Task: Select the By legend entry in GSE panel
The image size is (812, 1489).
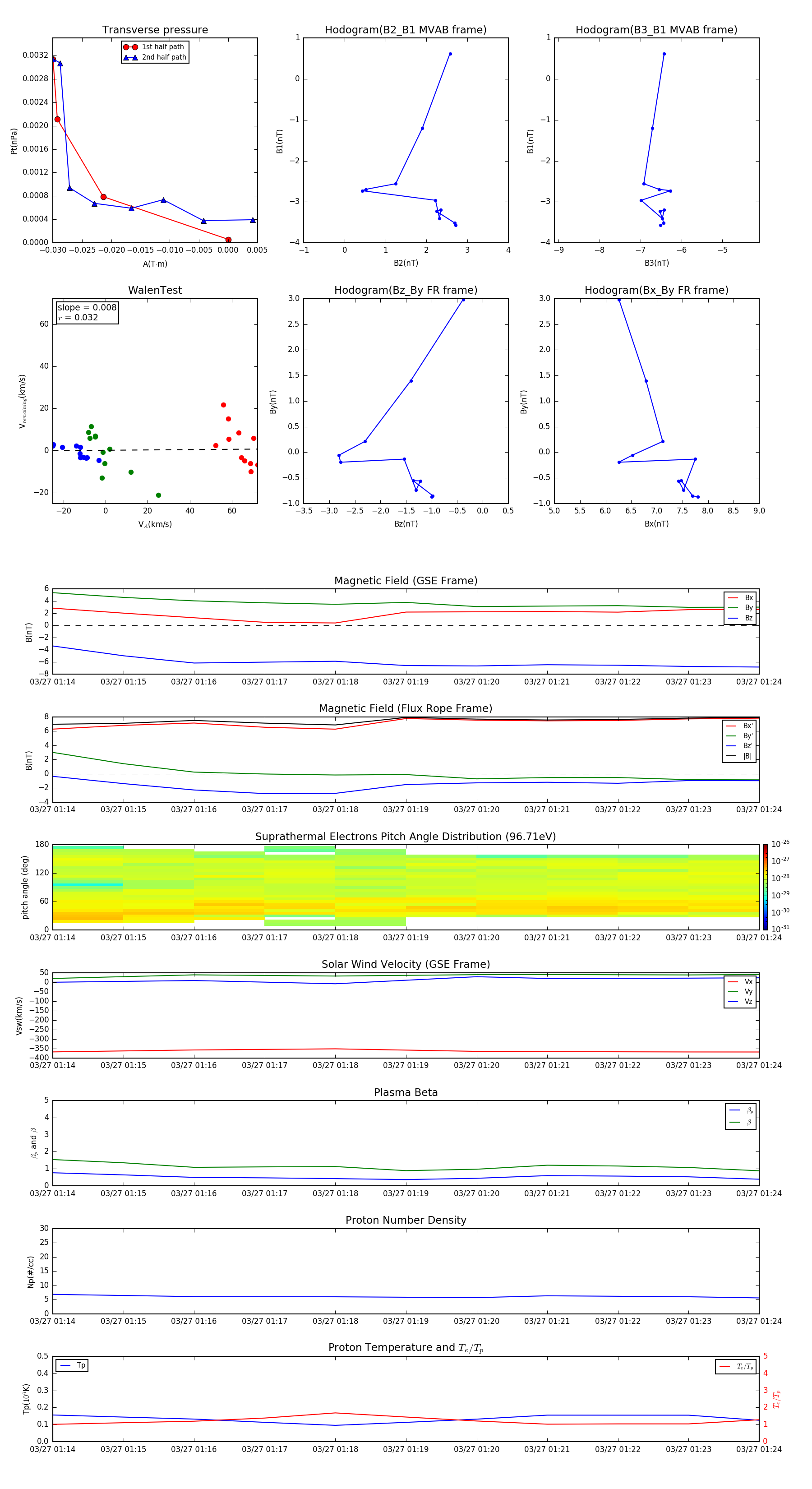Action: [x=740, y=607]
